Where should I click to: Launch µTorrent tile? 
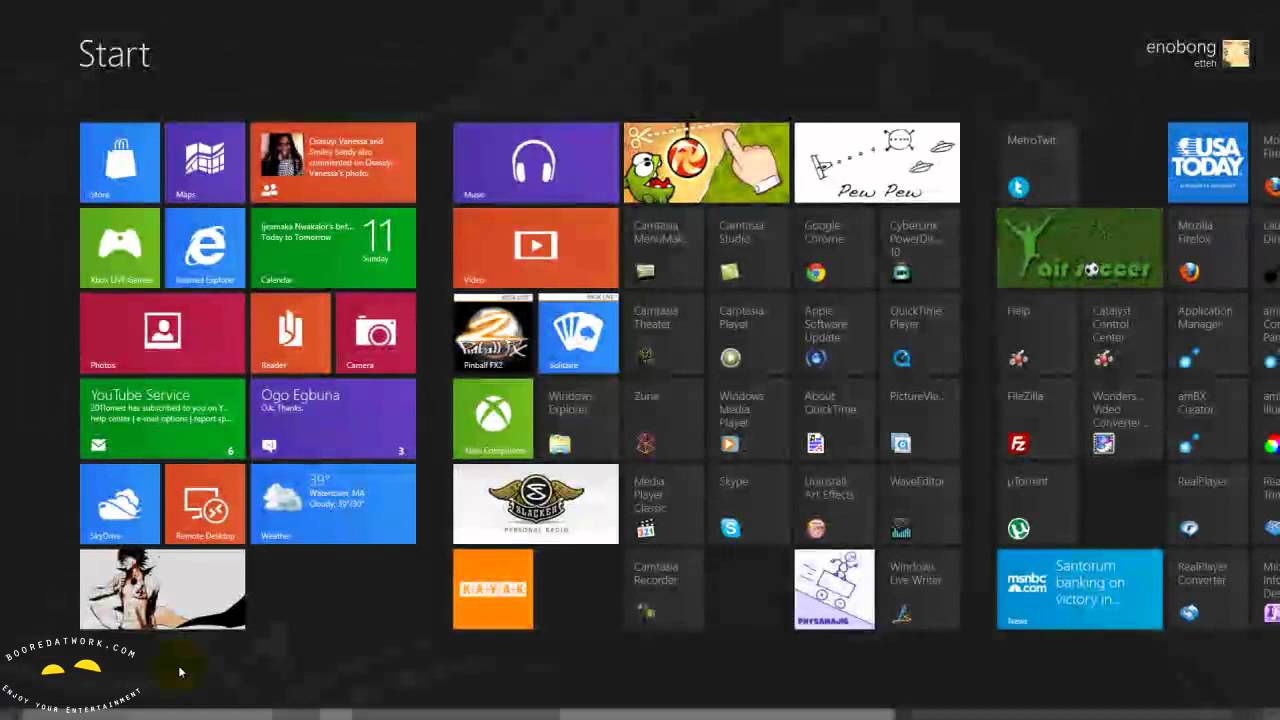1037,504
